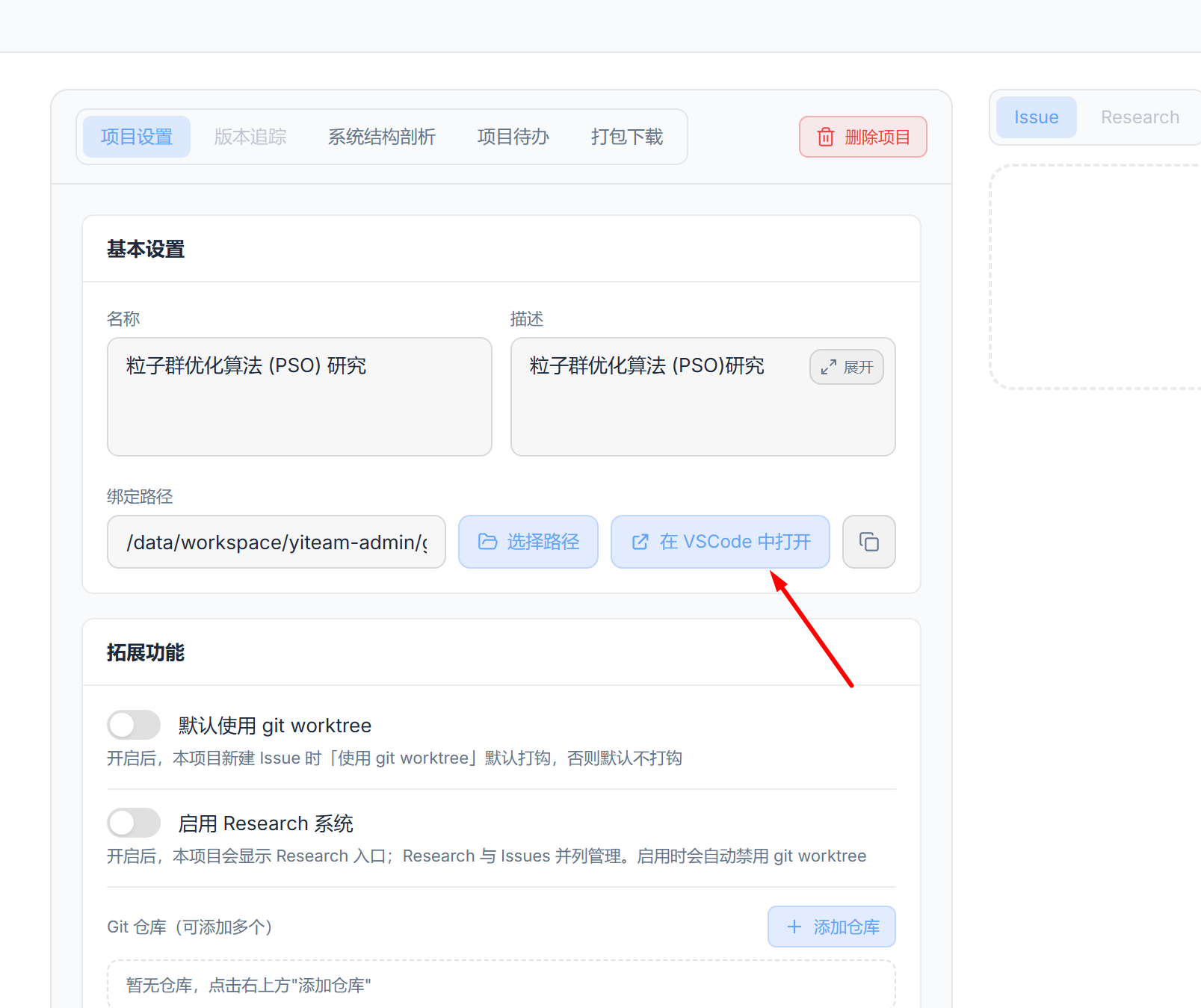Toggle 默认使用 git worktree switch

tap(134, 725)
